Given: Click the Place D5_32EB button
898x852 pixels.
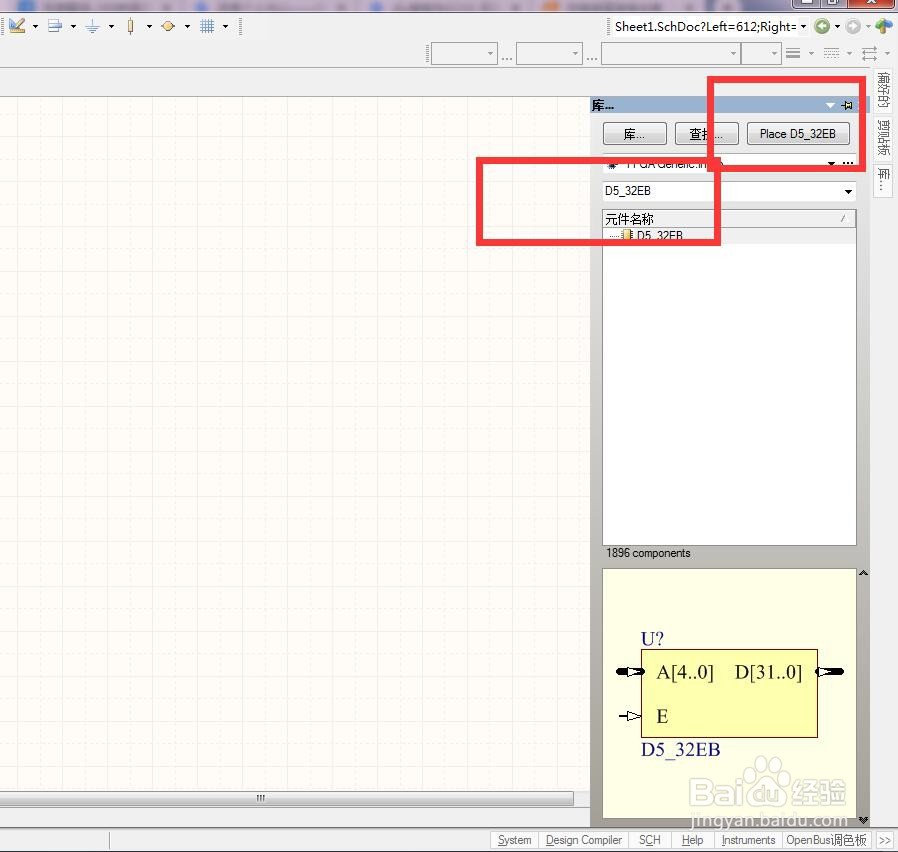Looking at the screenshot, I should click(798, 134).
